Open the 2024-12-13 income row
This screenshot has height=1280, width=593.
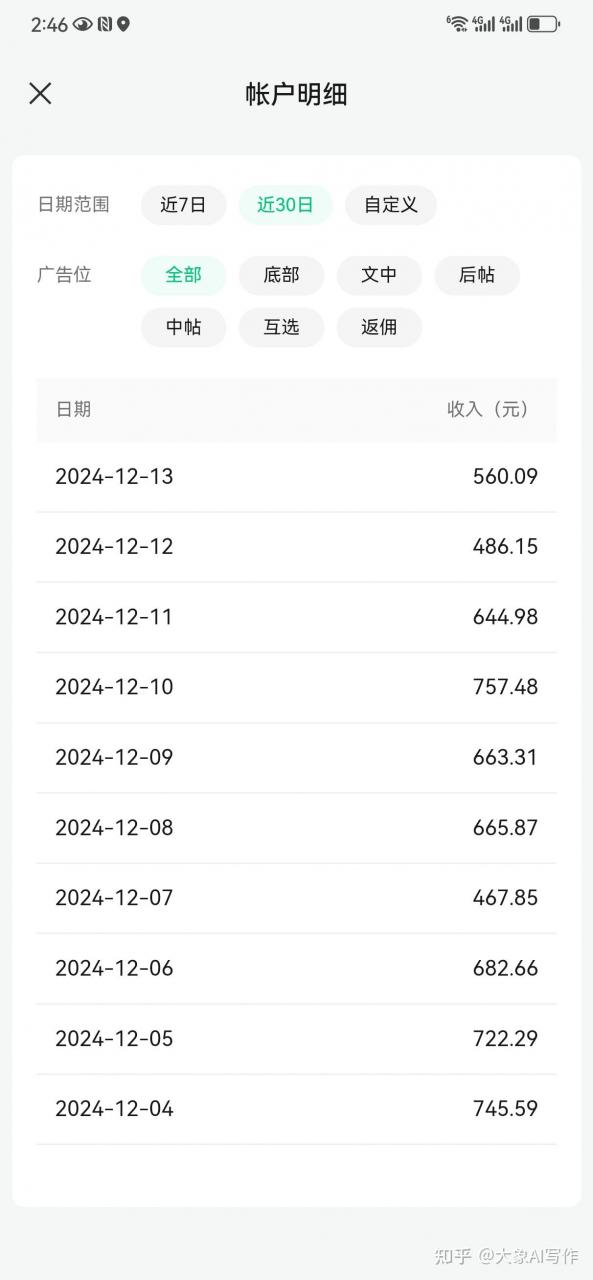pyautogui.click(x=296, y=477)
